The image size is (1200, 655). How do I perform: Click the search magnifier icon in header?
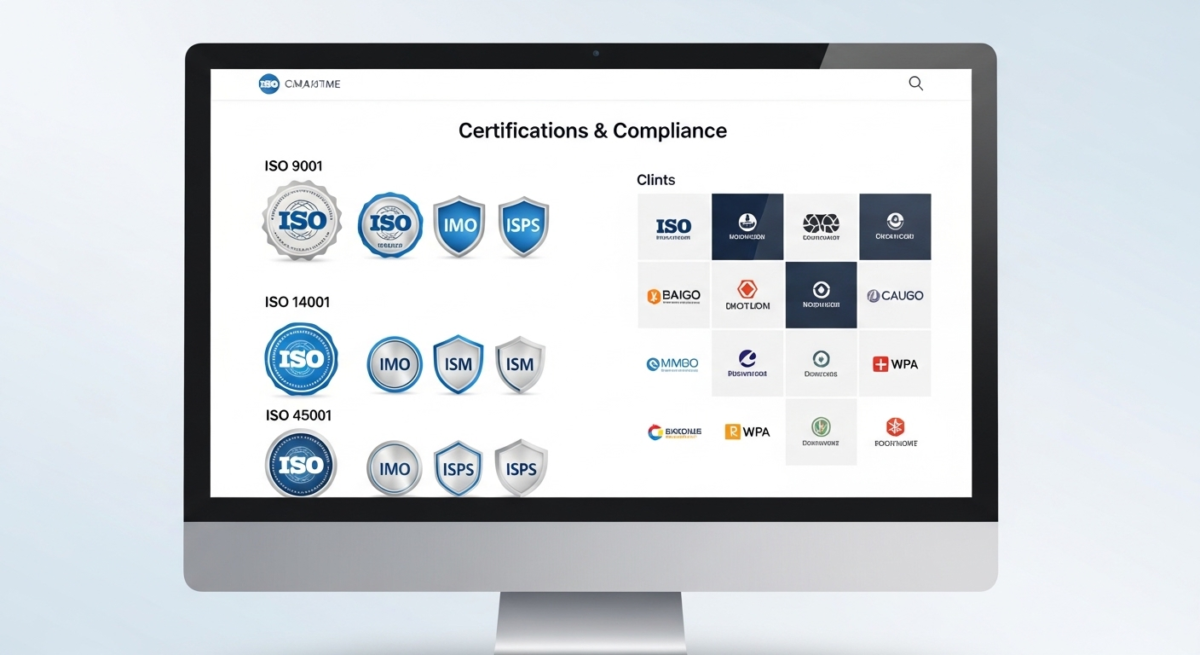[x=915, y=84]
